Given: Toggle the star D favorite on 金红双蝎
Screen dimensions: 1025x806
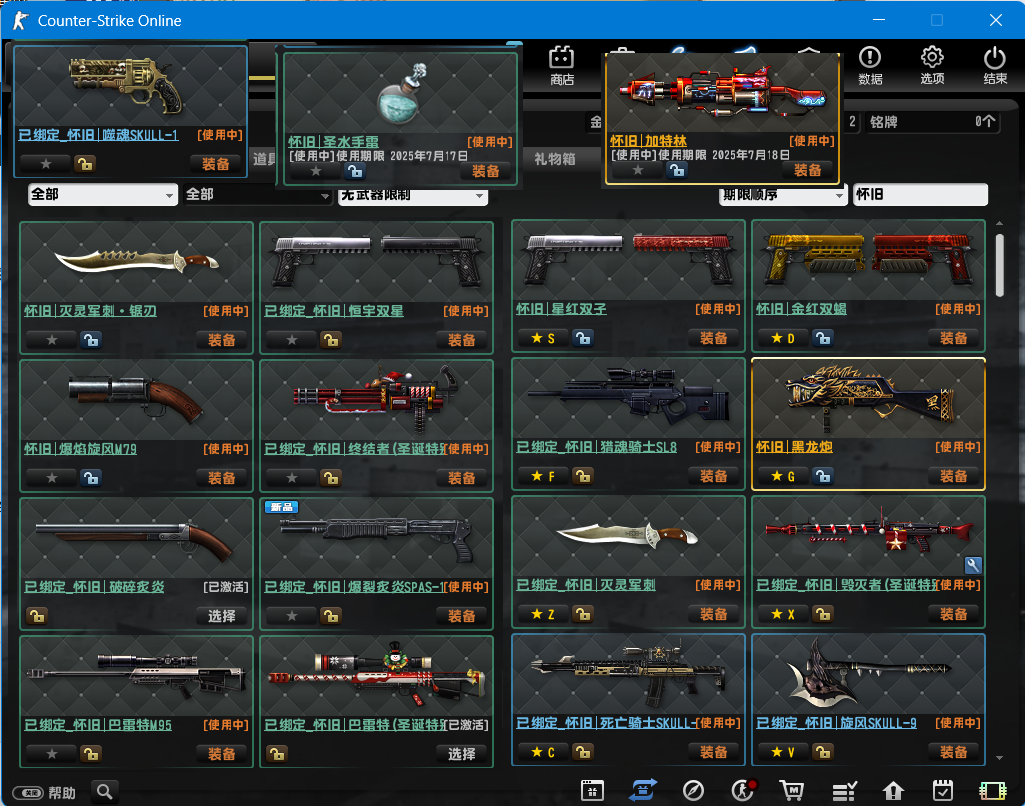Looking at the screenshot, I should pyautogui.click(x=783, y=338).
